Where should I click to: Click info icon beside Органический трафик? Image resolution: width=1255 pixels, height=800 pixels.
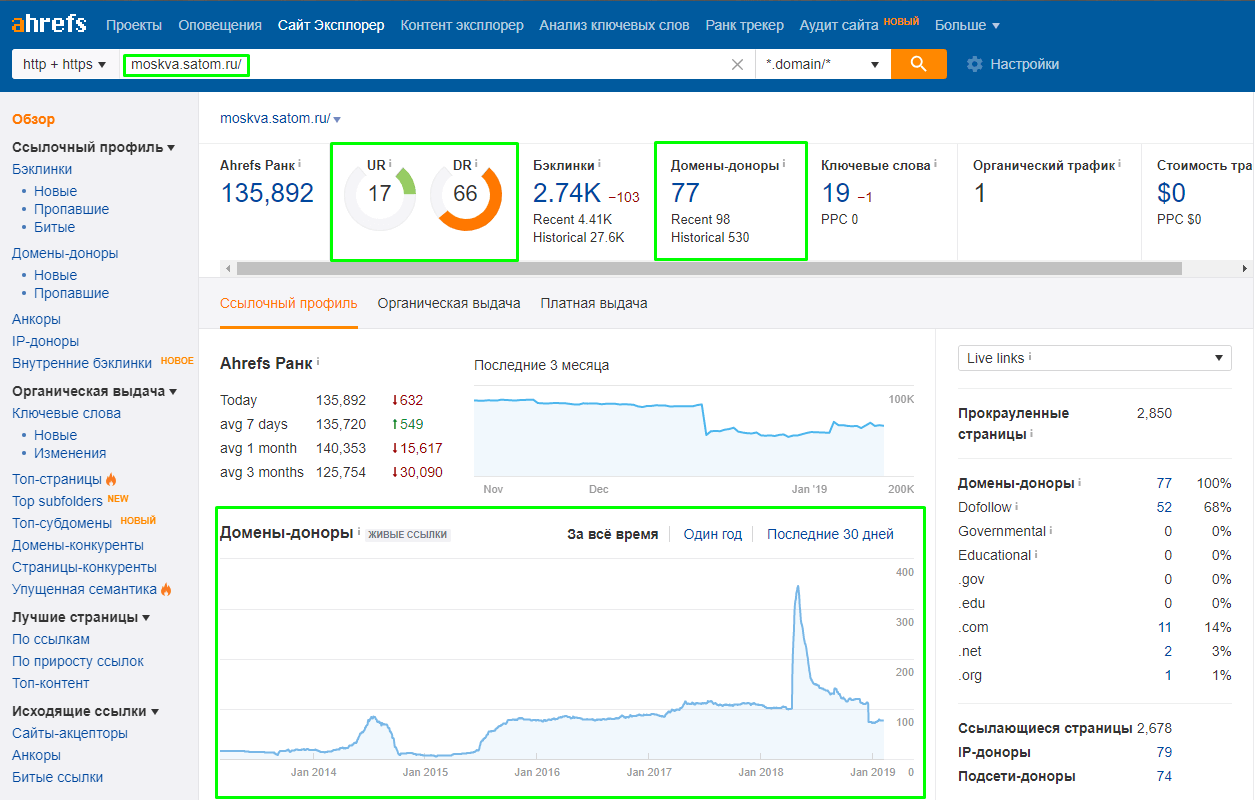coord(1119,165)
